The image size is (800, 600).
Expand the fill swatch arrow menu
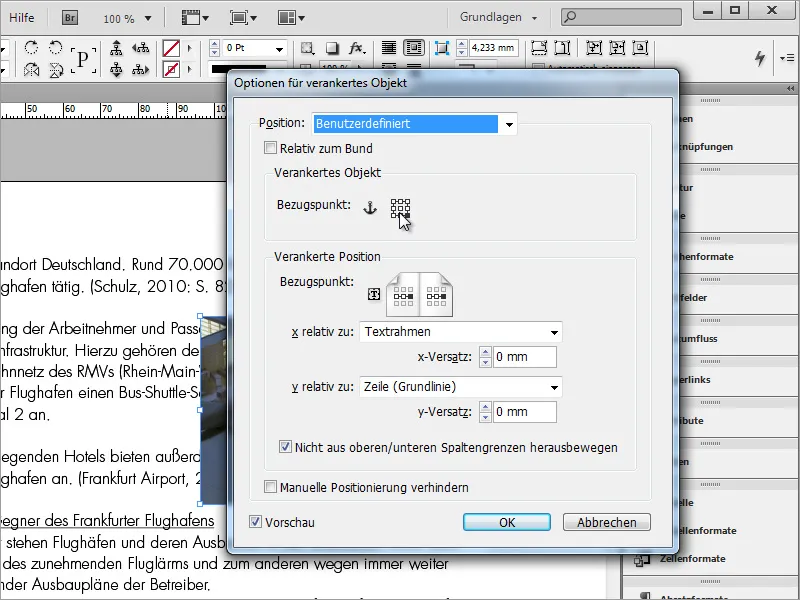pos(190,48)
